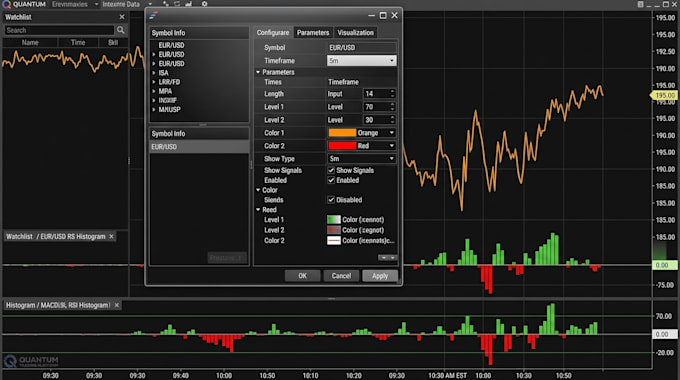
Task: Close the MACD RSI Histogram tab
Action: [117, 305]
